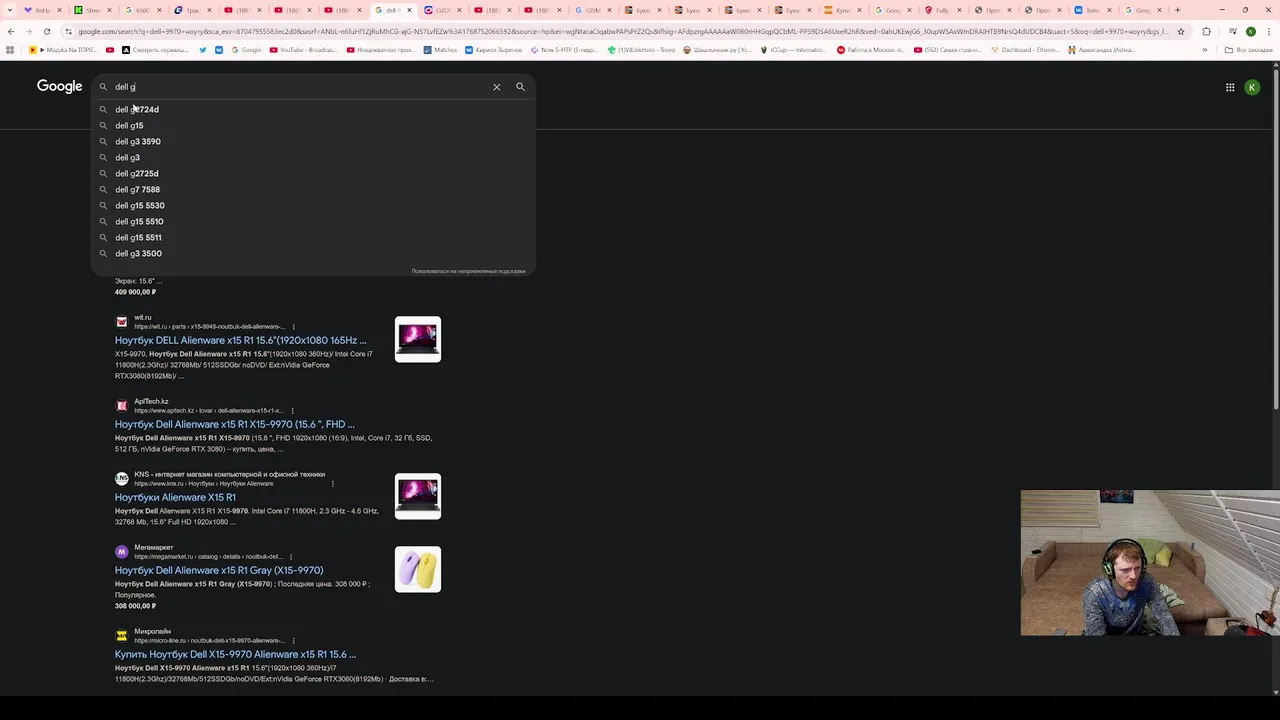
Task: Switch to the Fully tab
Action: pos(944,10)
